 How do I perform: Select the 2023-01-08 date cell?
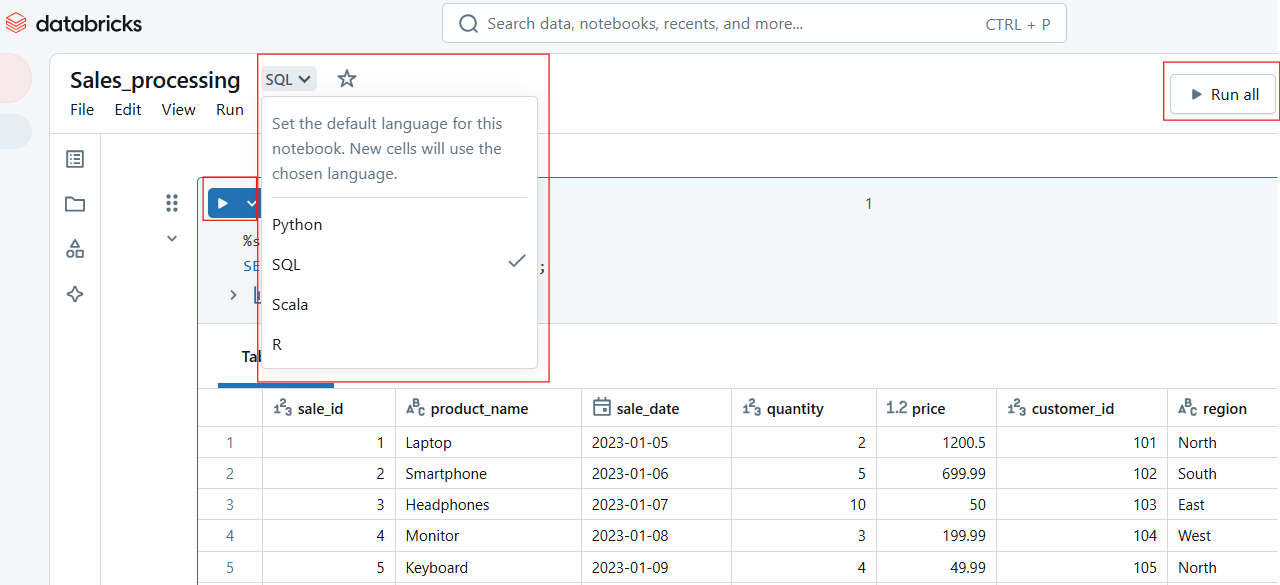(656, 536)
